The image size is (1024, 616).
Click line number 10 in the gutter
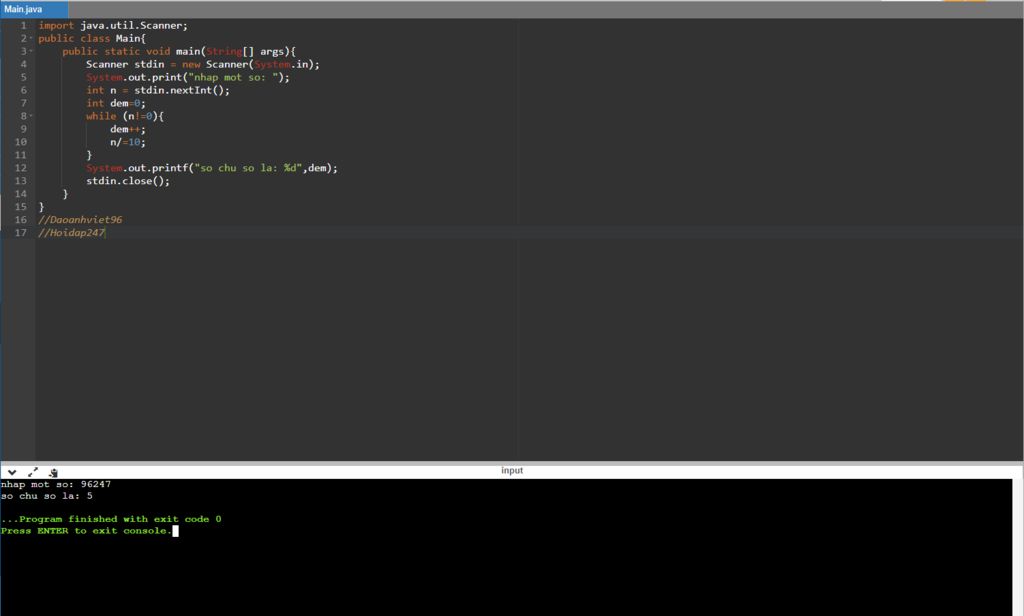point(21,142)
